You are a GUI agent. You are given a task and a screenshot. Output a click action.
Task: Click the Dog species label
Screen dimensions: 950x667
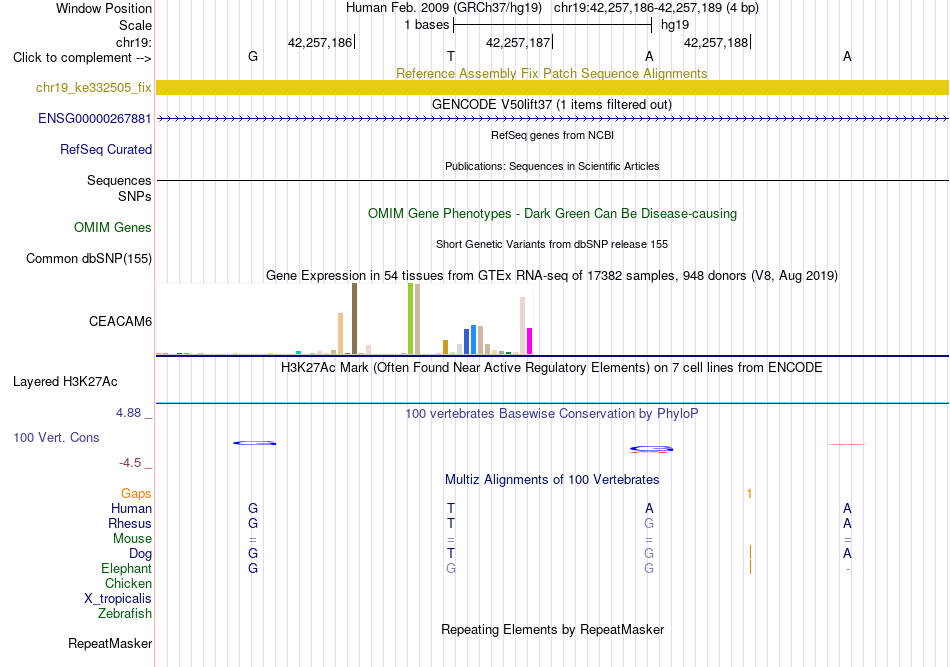[140, 554]
